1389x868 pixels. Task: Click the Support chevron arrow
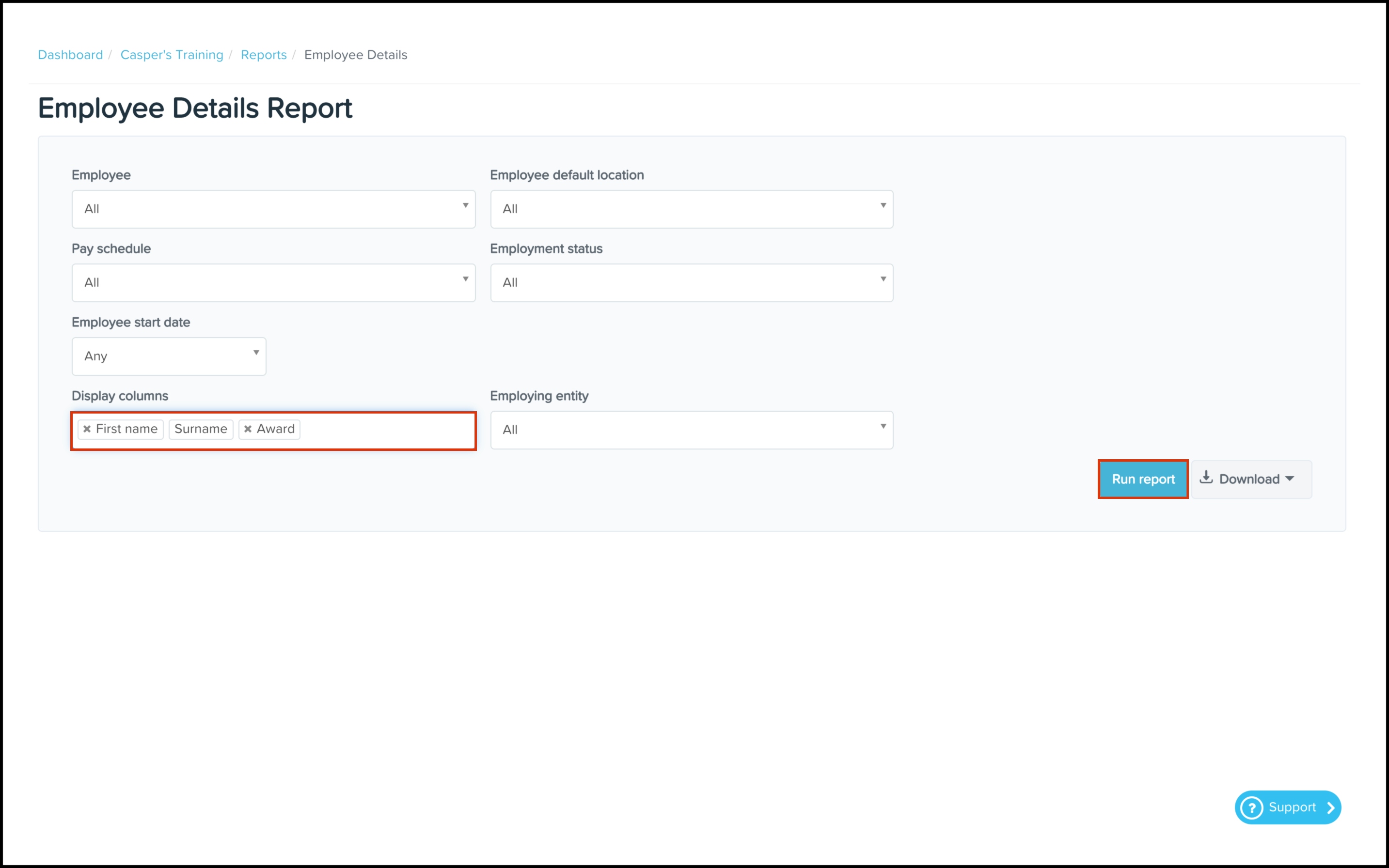tap(1330, 808)
